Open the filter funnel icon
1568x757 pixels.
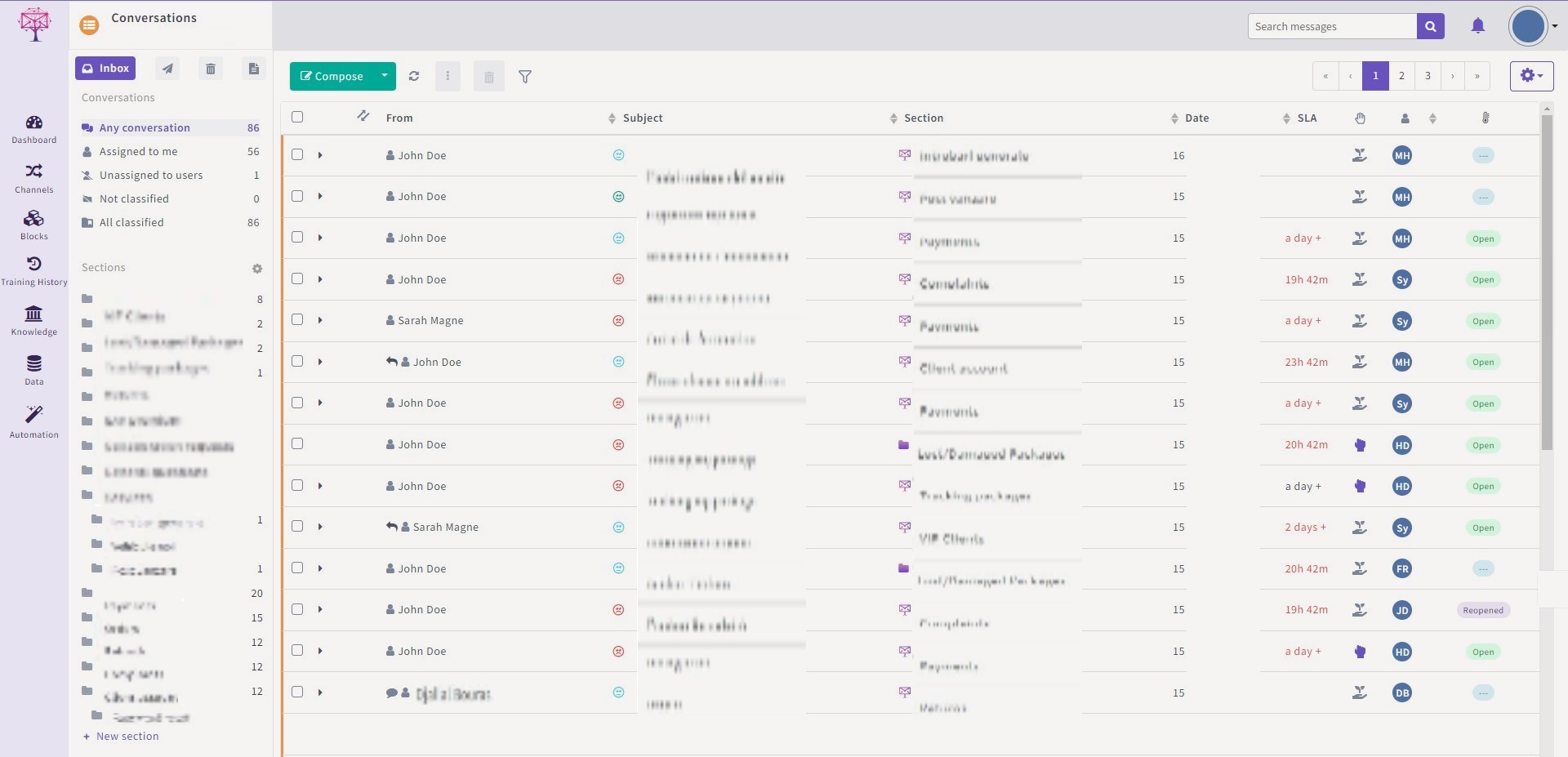tap(525, 77)
